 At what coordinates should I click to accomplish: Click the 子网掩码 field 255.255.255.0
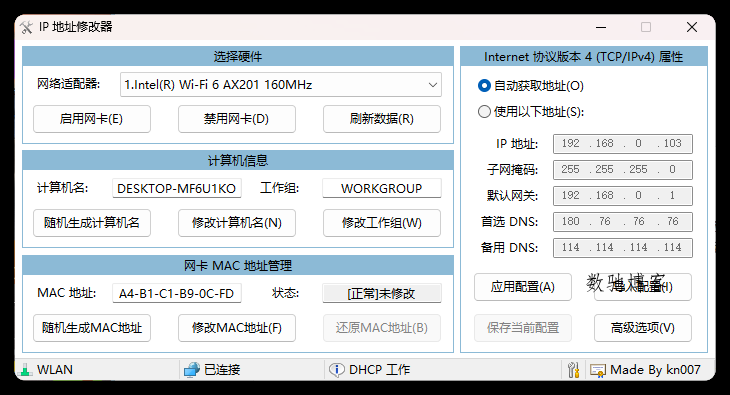click(622, 170)
